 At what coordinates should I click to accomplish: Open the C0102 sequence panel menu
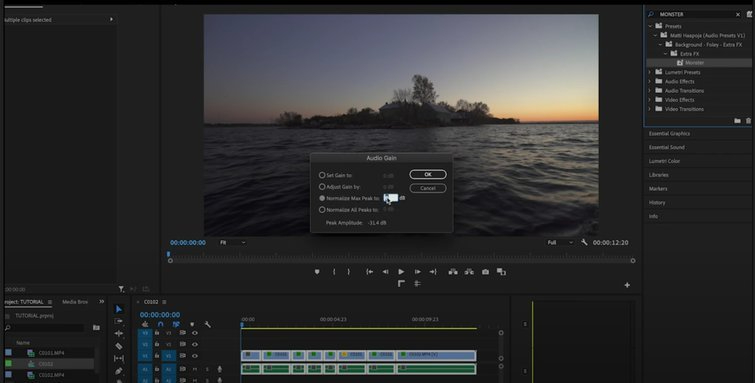tap(164, 302)
